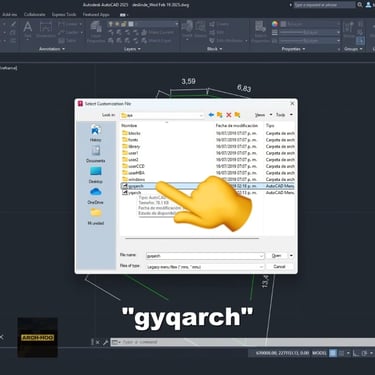Open OneDrive in the places sidebar
The image size is (375, 375).
[x=96, y=196]
